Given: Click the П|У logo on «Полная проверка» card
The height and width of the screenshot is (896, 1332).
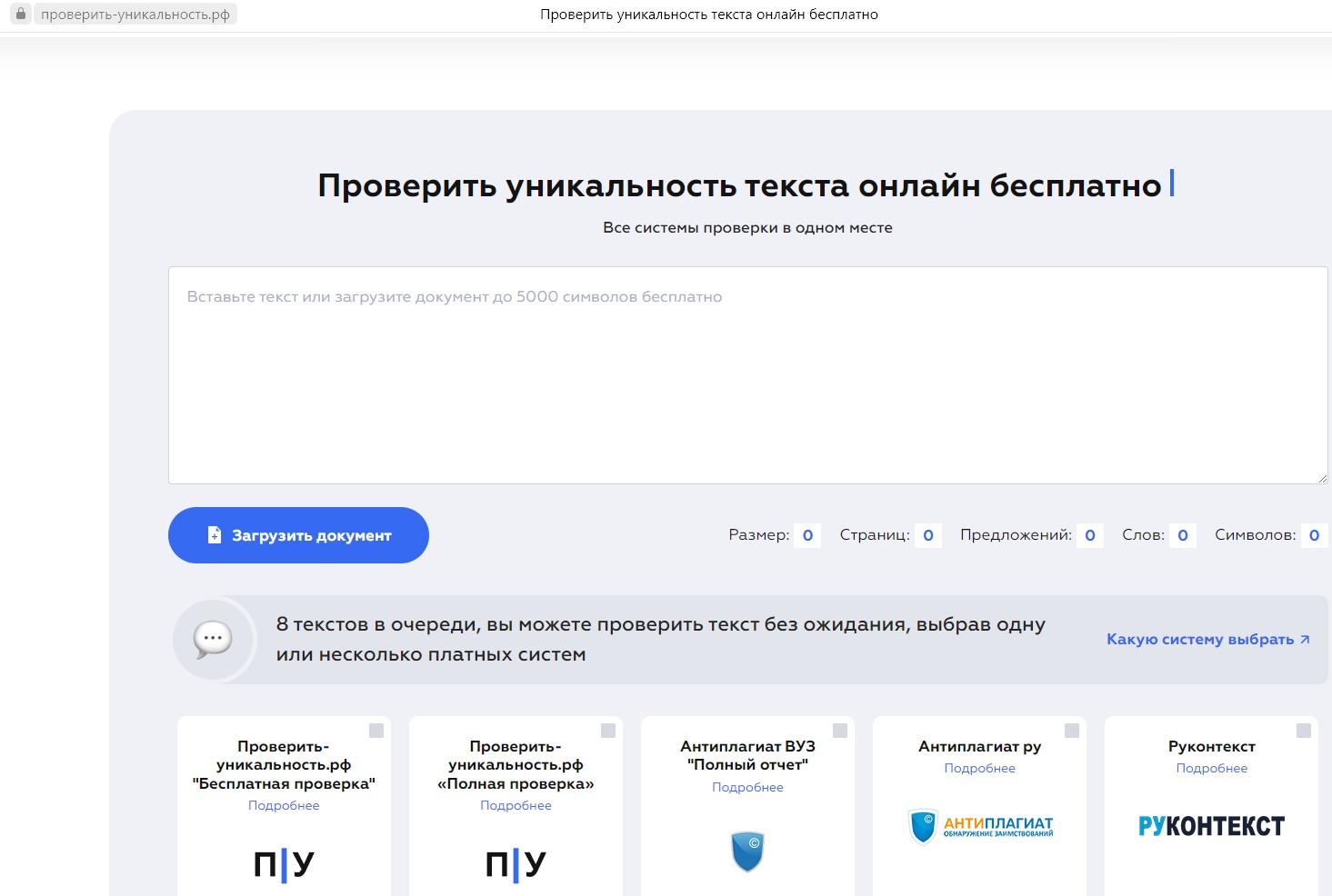Looking at the screenshot, I should [516, 864].
